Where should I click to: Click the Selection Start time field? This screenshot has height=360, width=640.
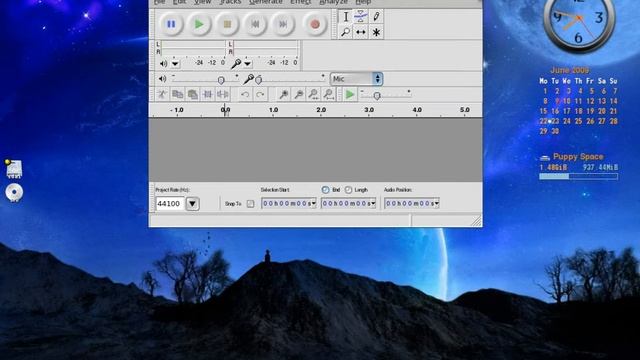(289, 203)
